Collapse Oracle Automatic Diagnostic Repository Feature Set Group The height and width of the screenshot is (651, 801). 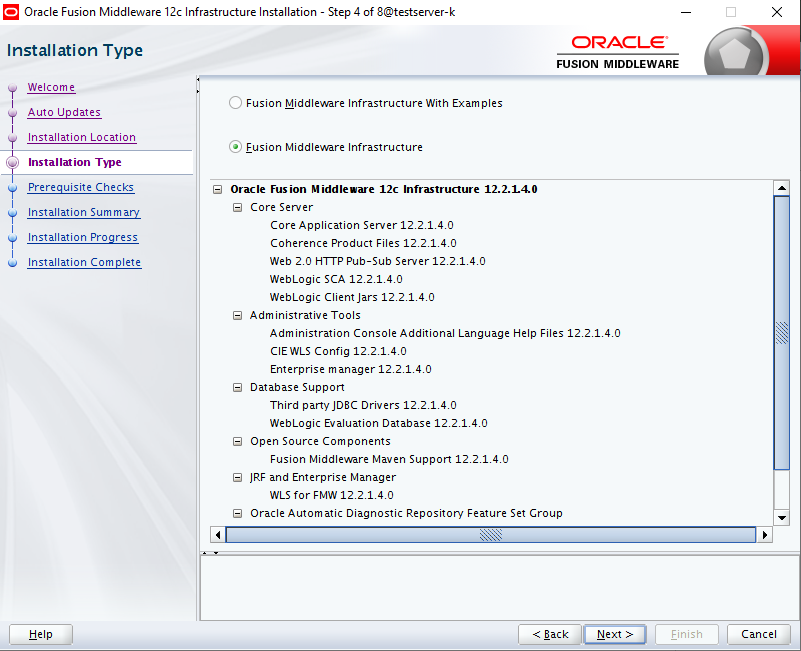(238, 514)
